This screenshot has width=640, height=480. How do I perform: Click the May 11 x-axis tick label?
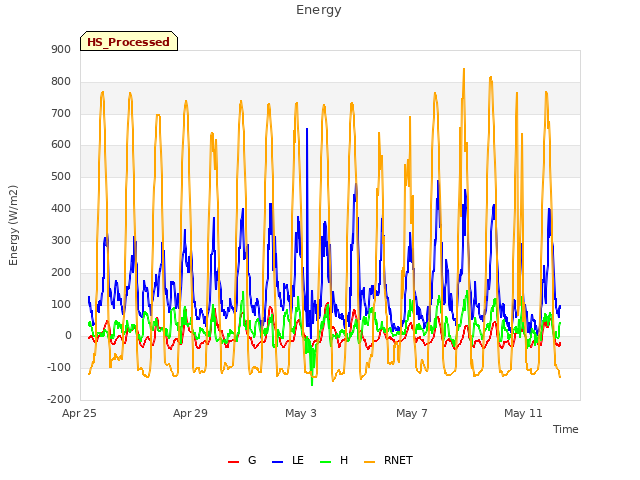(523, 413)
